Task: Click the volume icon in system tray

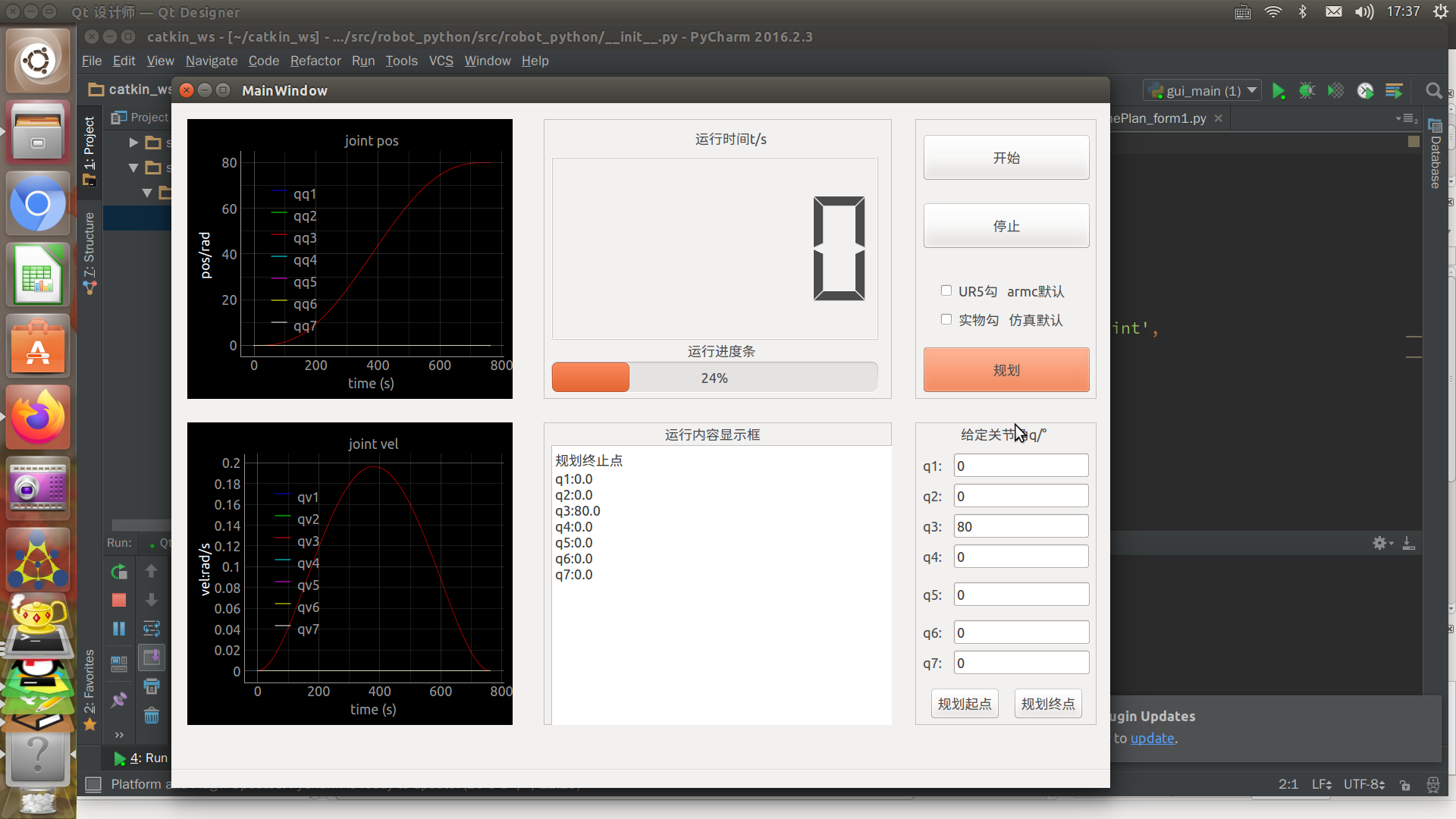Action: click(1364, 11)
